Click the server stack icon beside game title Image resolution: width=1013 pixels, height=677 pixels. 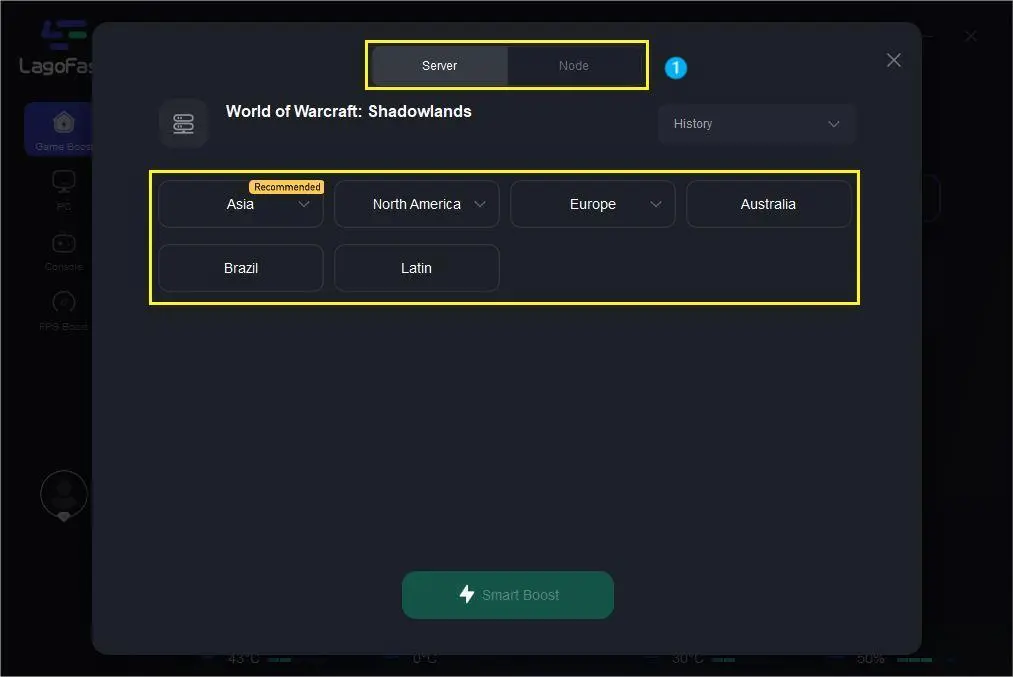[183, 124]
